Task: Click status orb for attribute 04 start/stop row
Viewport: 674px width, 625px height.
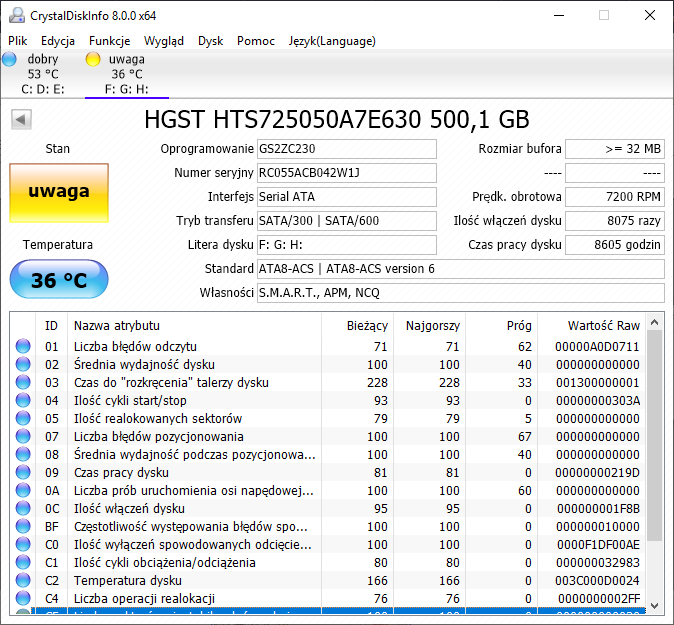Action: [x=23, y=400]
